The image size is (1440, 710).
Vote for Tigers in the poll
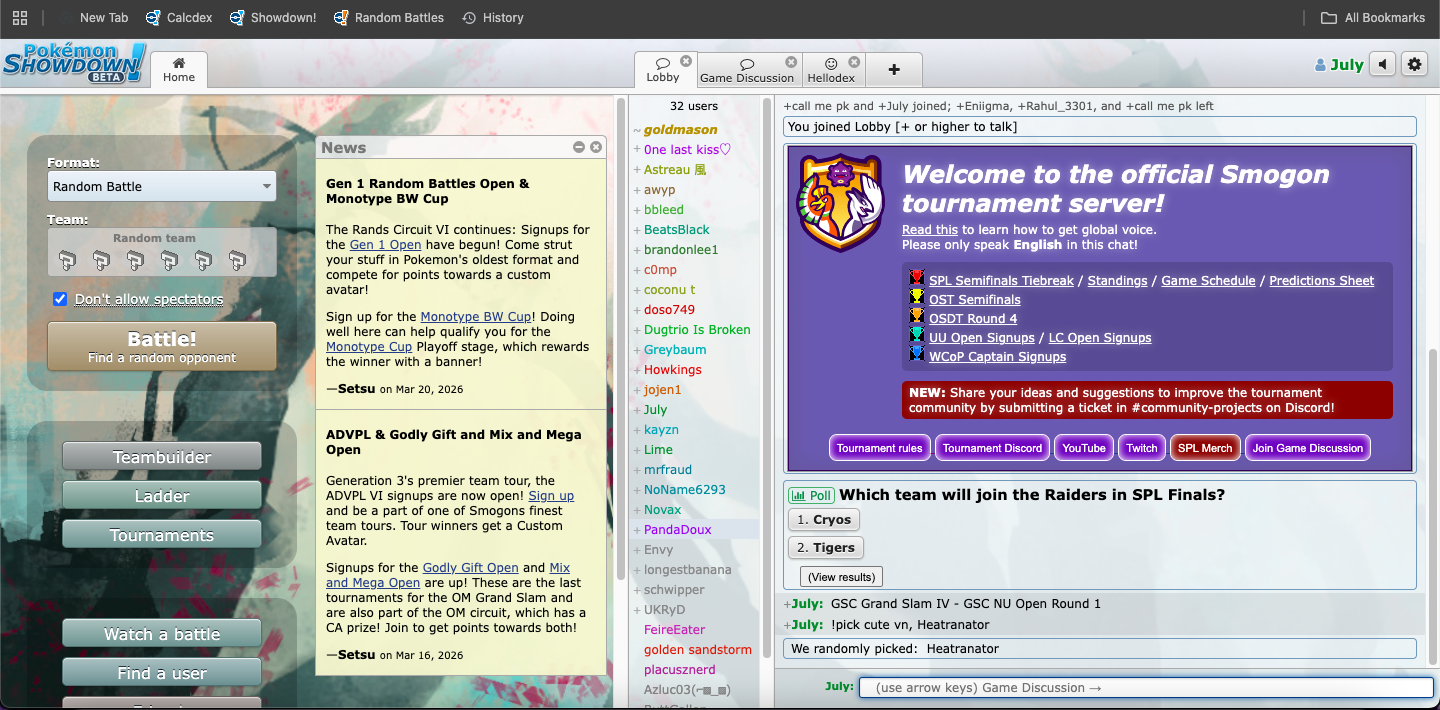(x=826, y=548)
